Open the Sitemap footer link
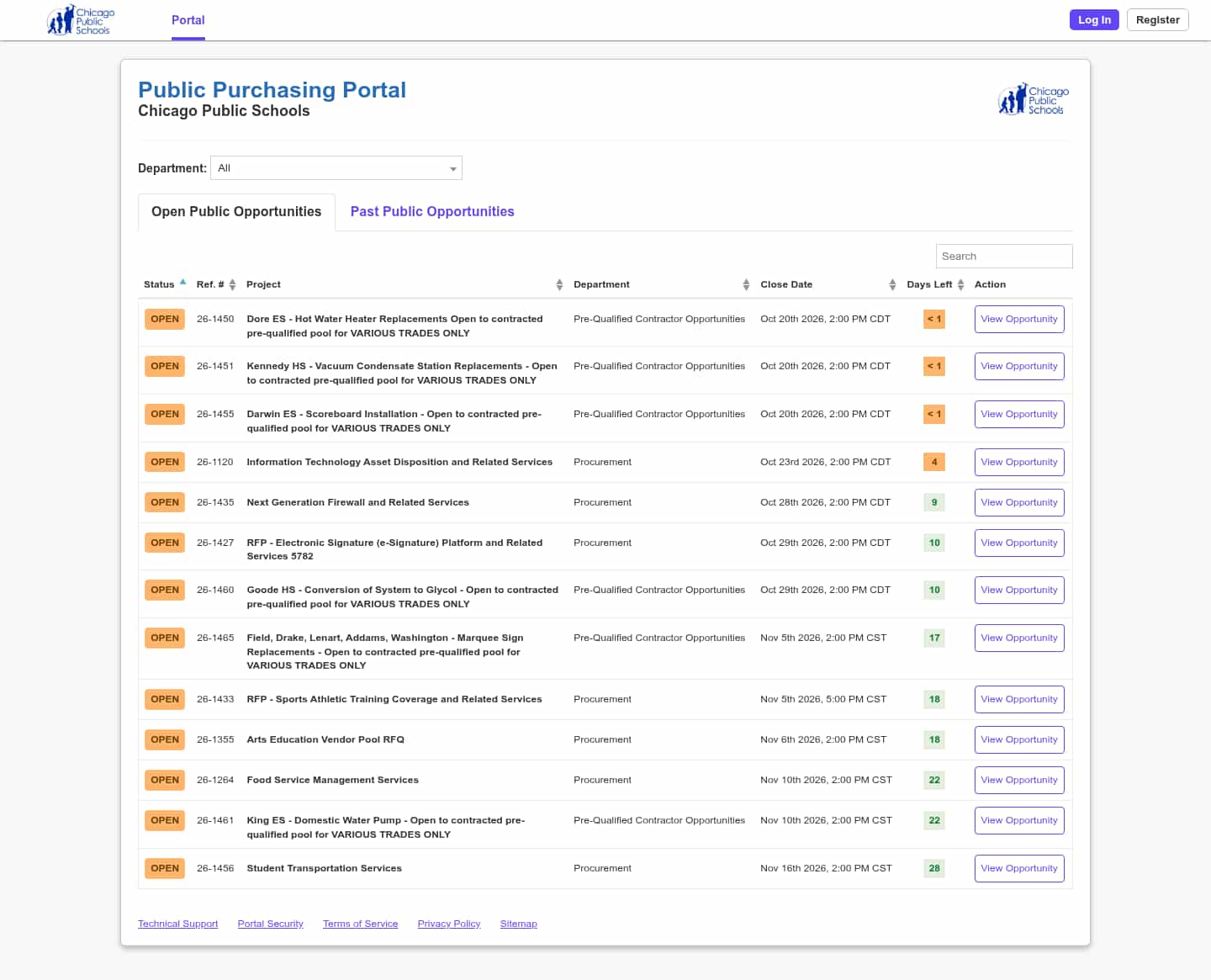The image size is (1211, 980). [518, 924]
